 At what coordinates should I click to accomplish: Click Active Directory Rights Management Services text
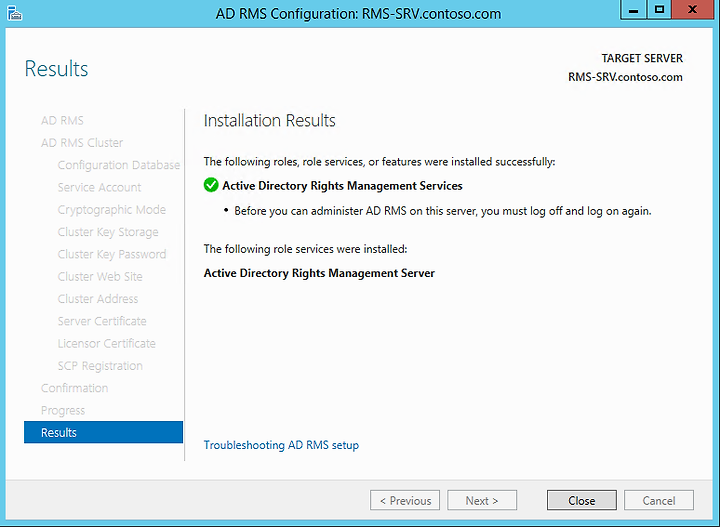pos(342,185)
